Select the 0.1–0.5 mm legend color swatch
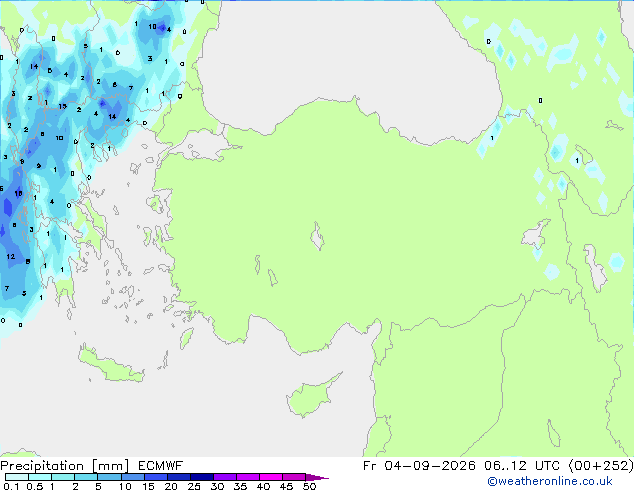634x490 pixels. click(17, 477)
